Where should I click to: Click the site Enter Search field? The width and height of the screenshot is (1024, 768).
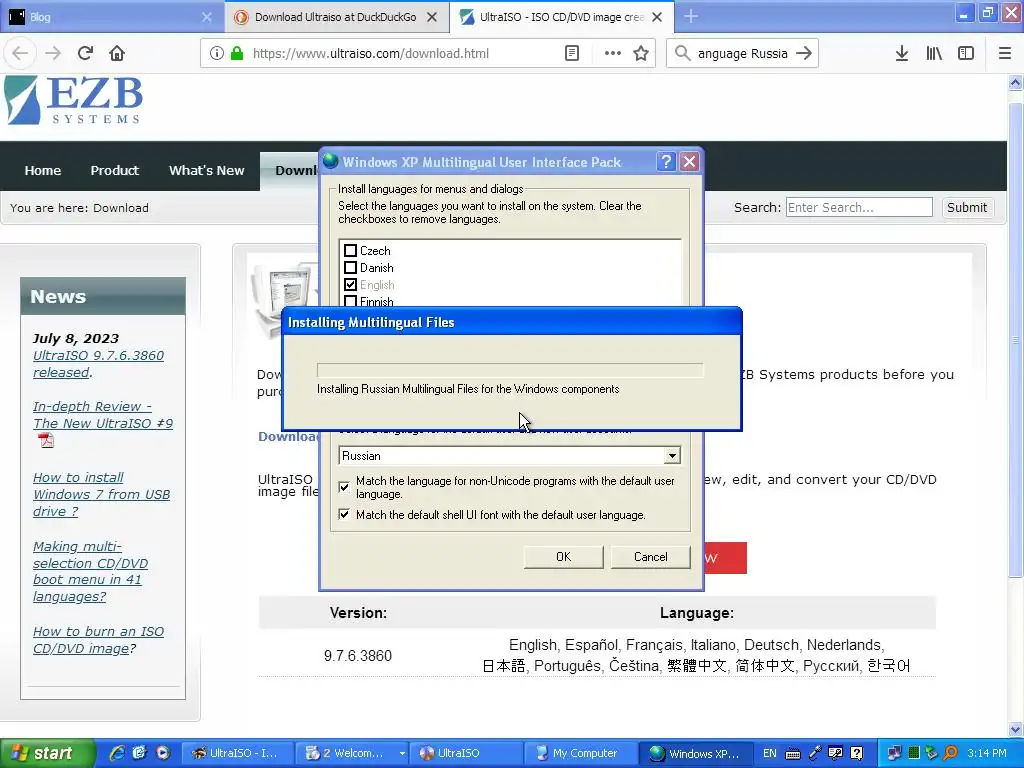coord(859,208)
